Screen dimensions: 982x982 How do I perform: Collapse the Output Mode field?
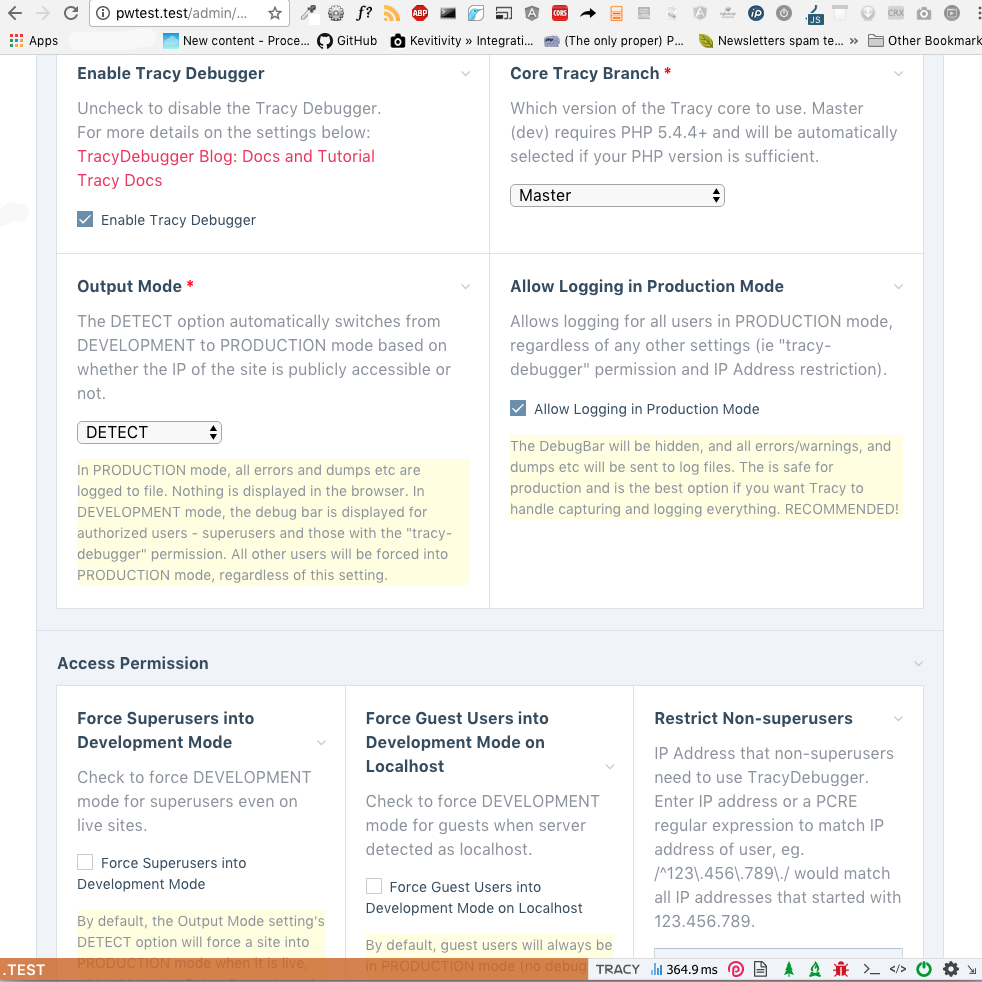(x=465, y=287)
